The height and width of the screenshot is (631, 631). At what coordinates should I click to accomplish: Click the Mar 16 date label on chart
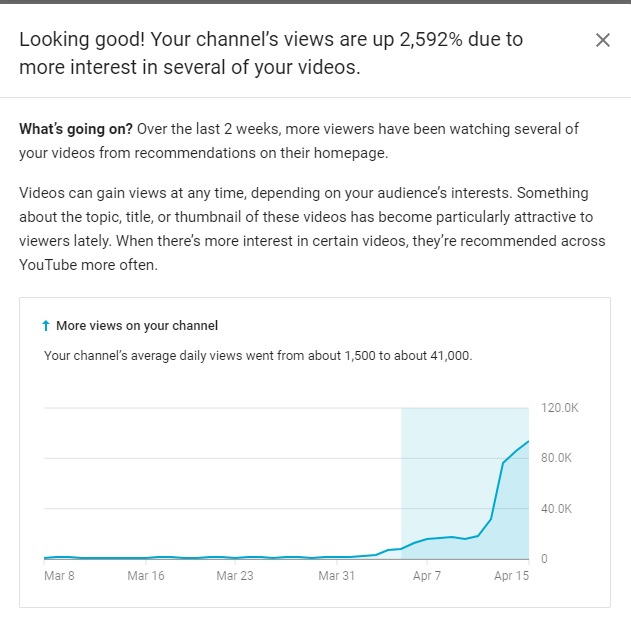tap(146, 576)
